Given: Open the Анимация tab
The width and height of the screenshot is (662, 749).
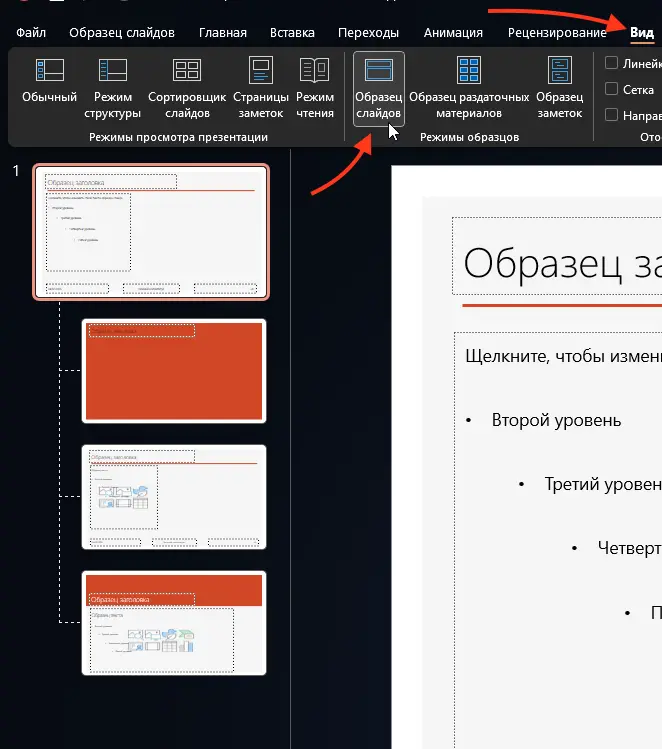Looking at the screenshot, I should click(x=453, y=33).
